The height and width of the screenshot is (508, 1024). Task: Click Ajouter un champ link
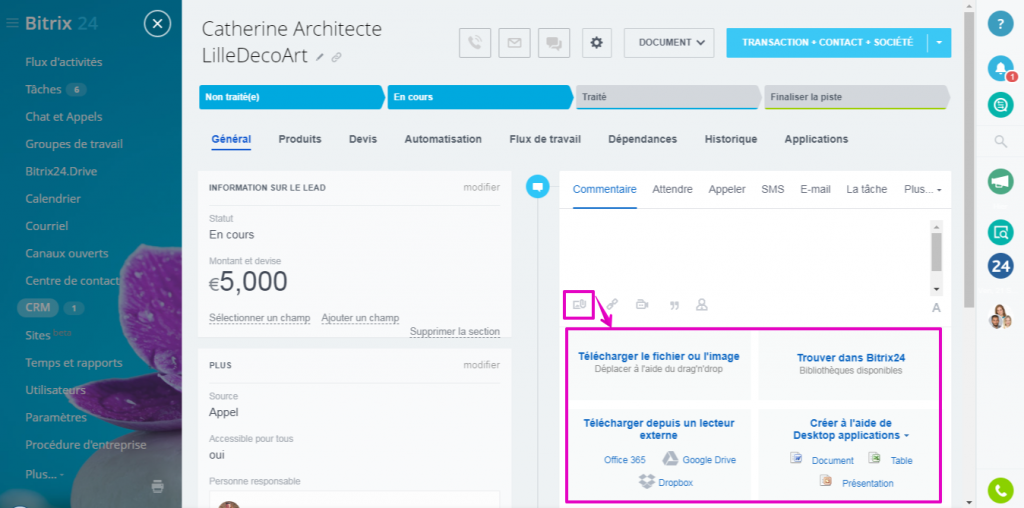click(x=360, y=318)
